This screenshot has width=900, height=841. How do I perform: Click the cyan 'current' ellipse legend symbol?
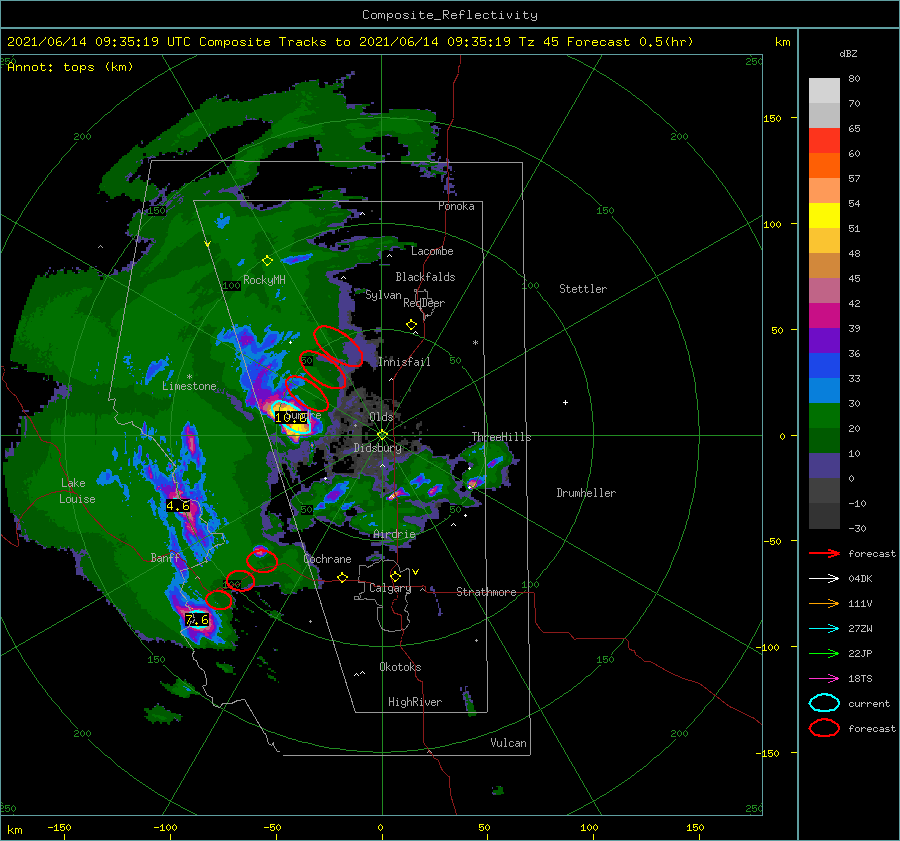[824, 703]
